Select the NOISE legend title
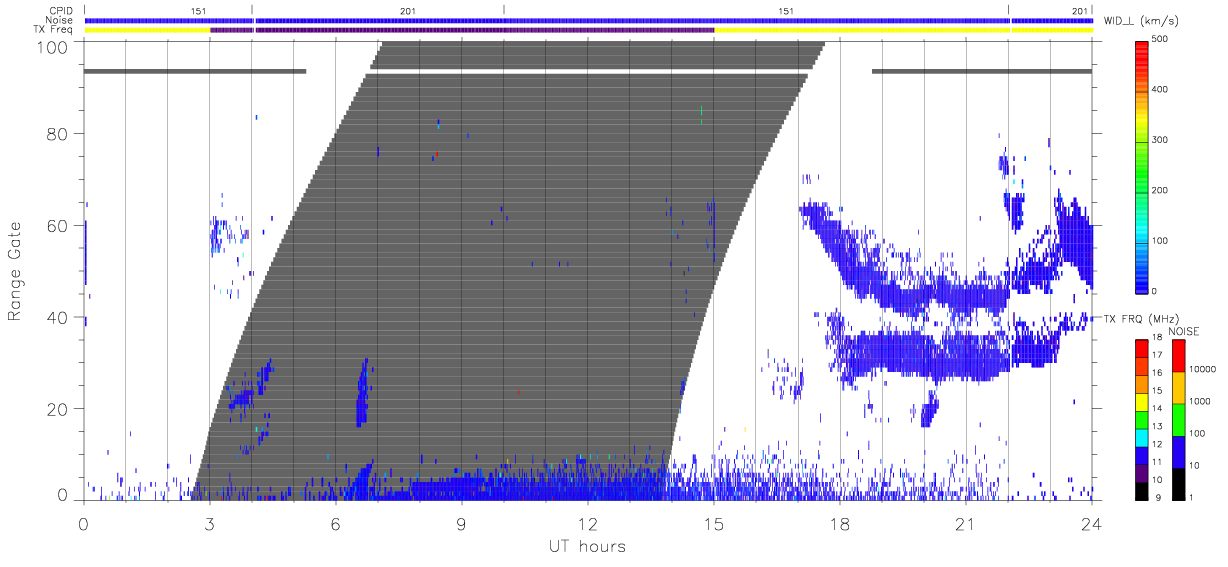The image size is (1228, 567). 1185,330
